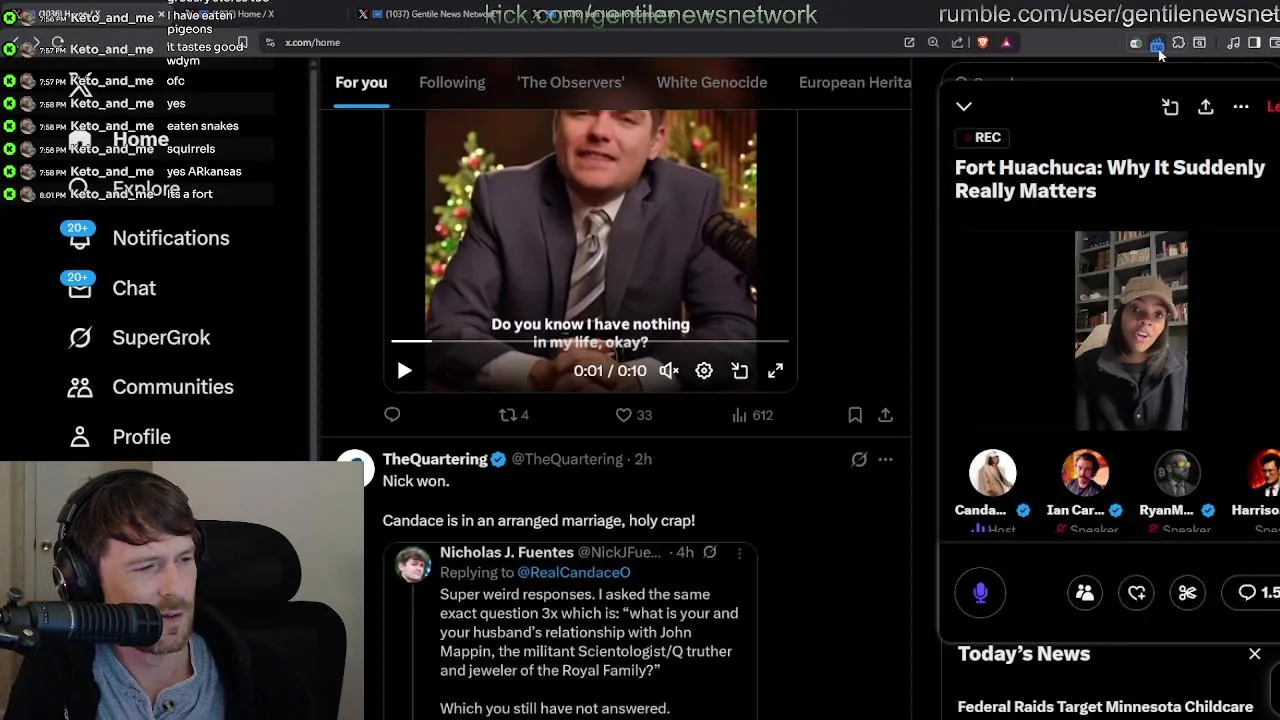The height and width of the screenshot is (720, 1280).
Task: Click picture-in-picture icon on video player
Action: tap(740, 371)
